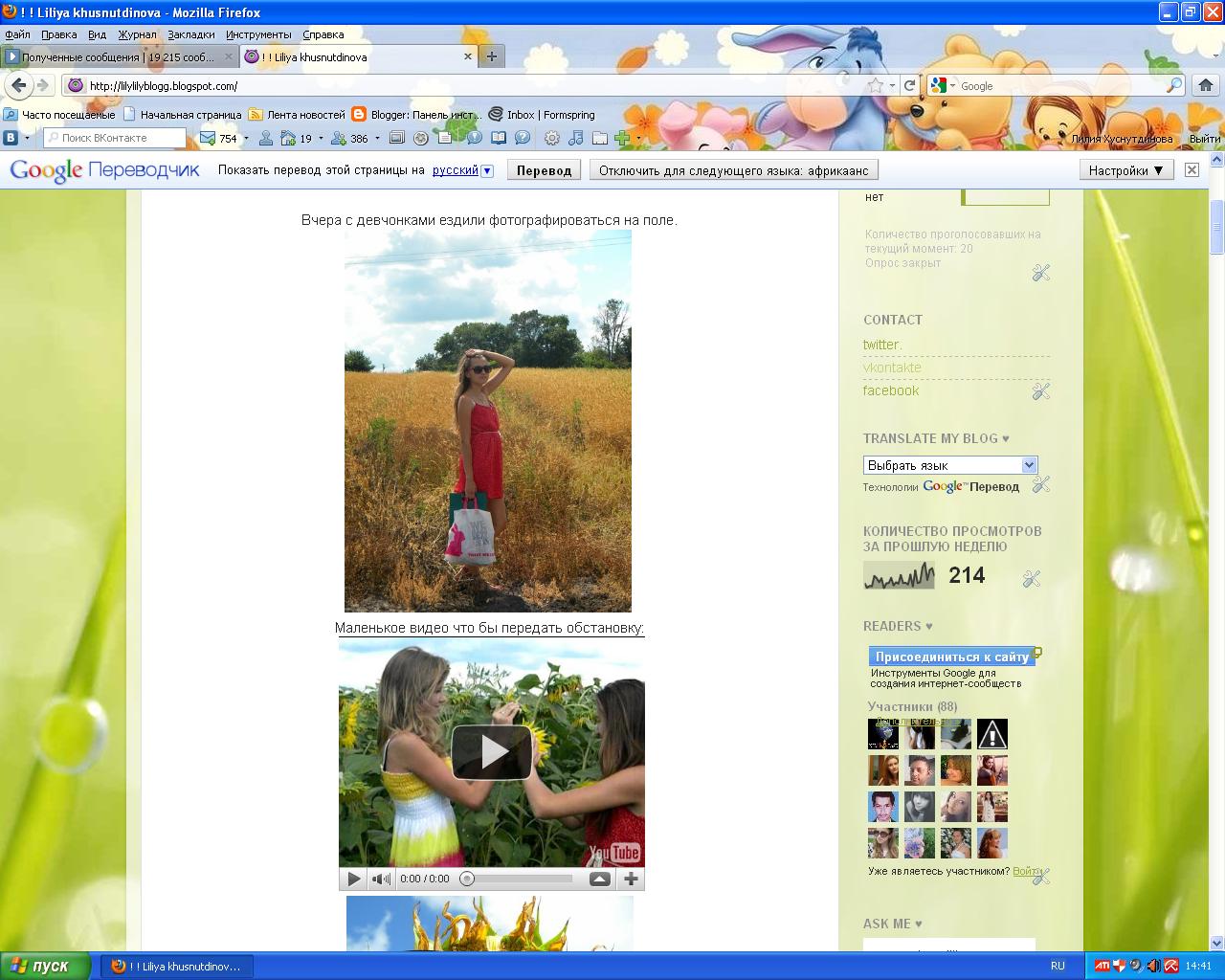Click wrench icon next to Google Перевод widget

[1041, 484]
